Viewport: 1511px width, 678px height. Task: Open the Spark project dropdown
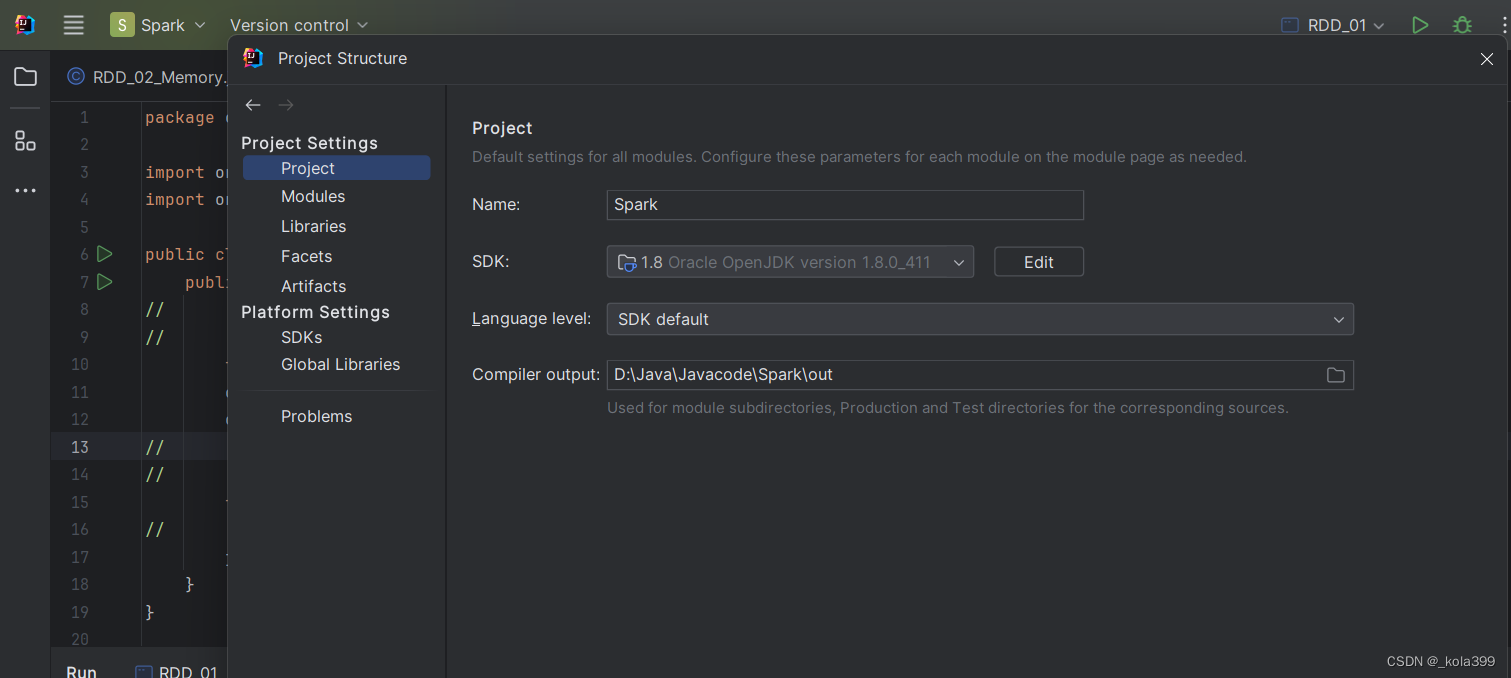(158, 25)
